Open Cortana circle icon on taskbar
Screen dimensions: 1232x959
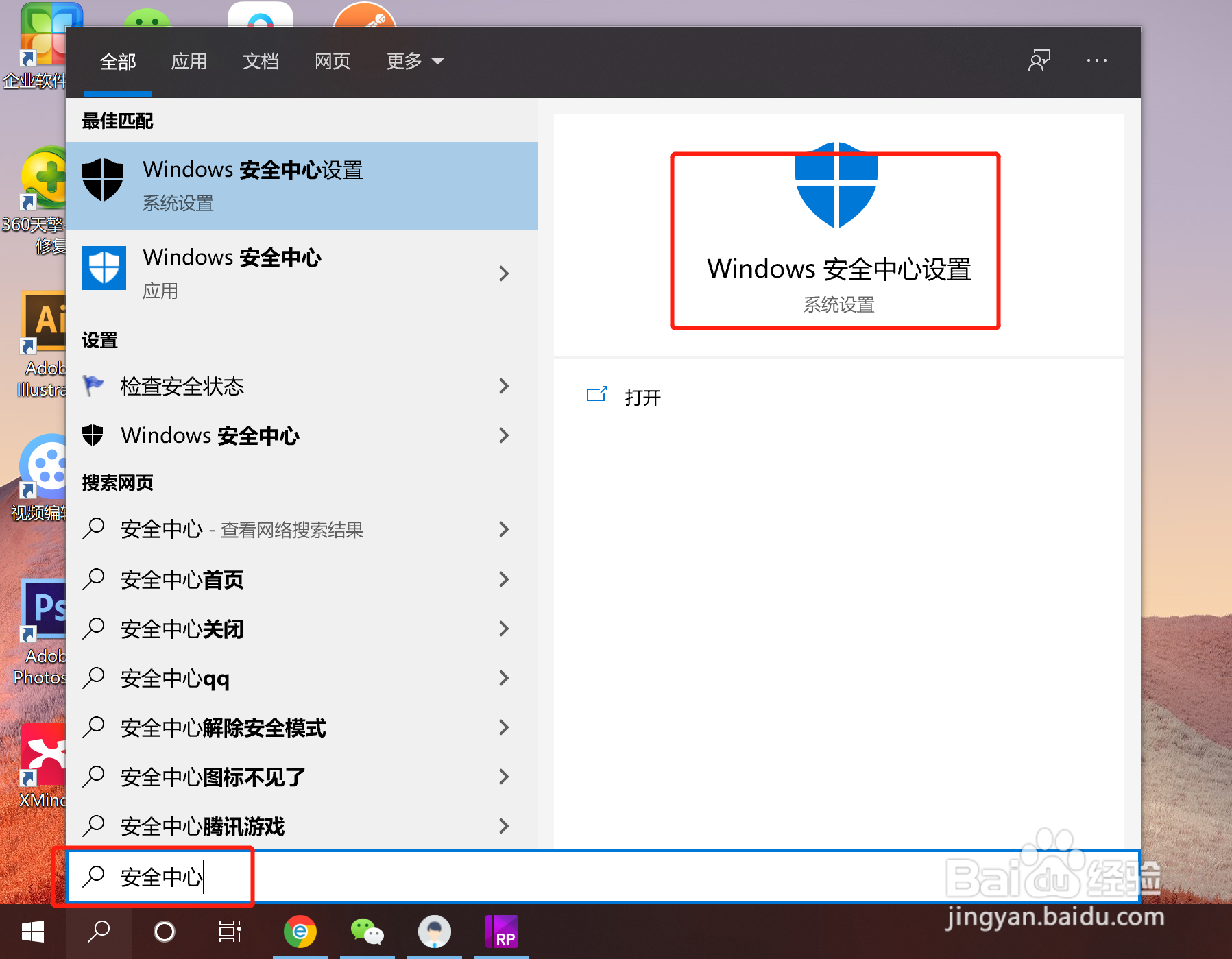tap(165, 932)
